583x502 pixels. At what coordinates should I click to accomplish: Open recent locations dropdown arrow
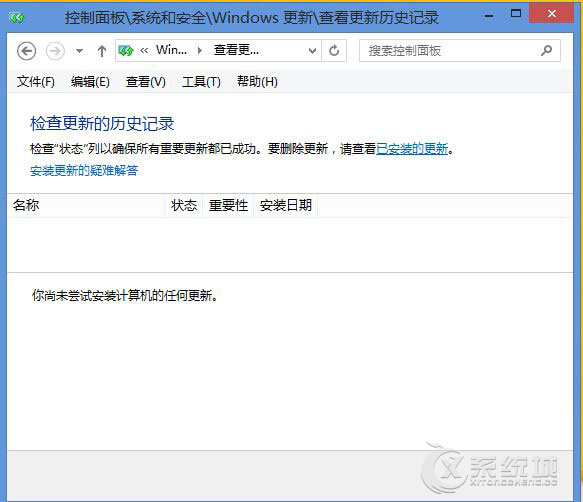[79, 51]
